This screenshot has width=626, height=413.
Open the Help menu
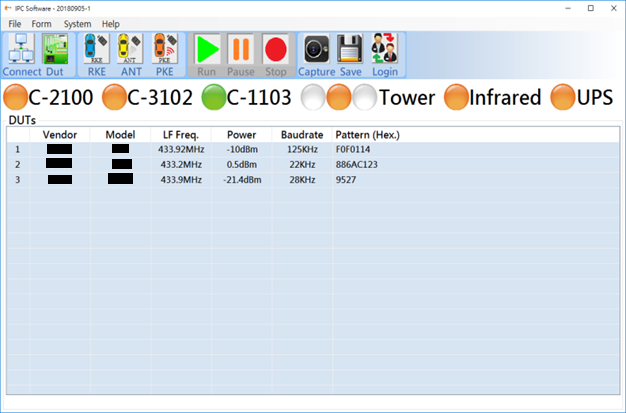[110, 23]
